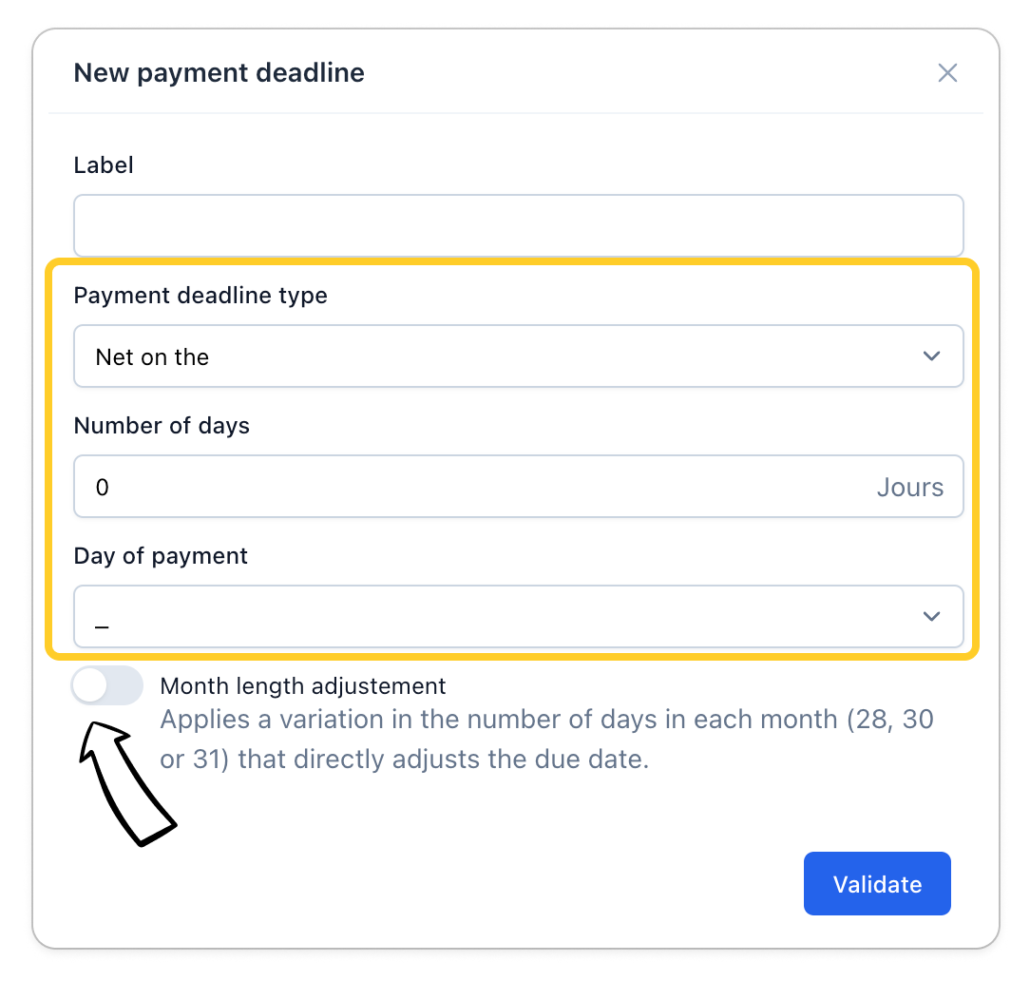Screen dimensions: 1030x981
Task: Focus the Number of days input
Action: coord(470,487)
